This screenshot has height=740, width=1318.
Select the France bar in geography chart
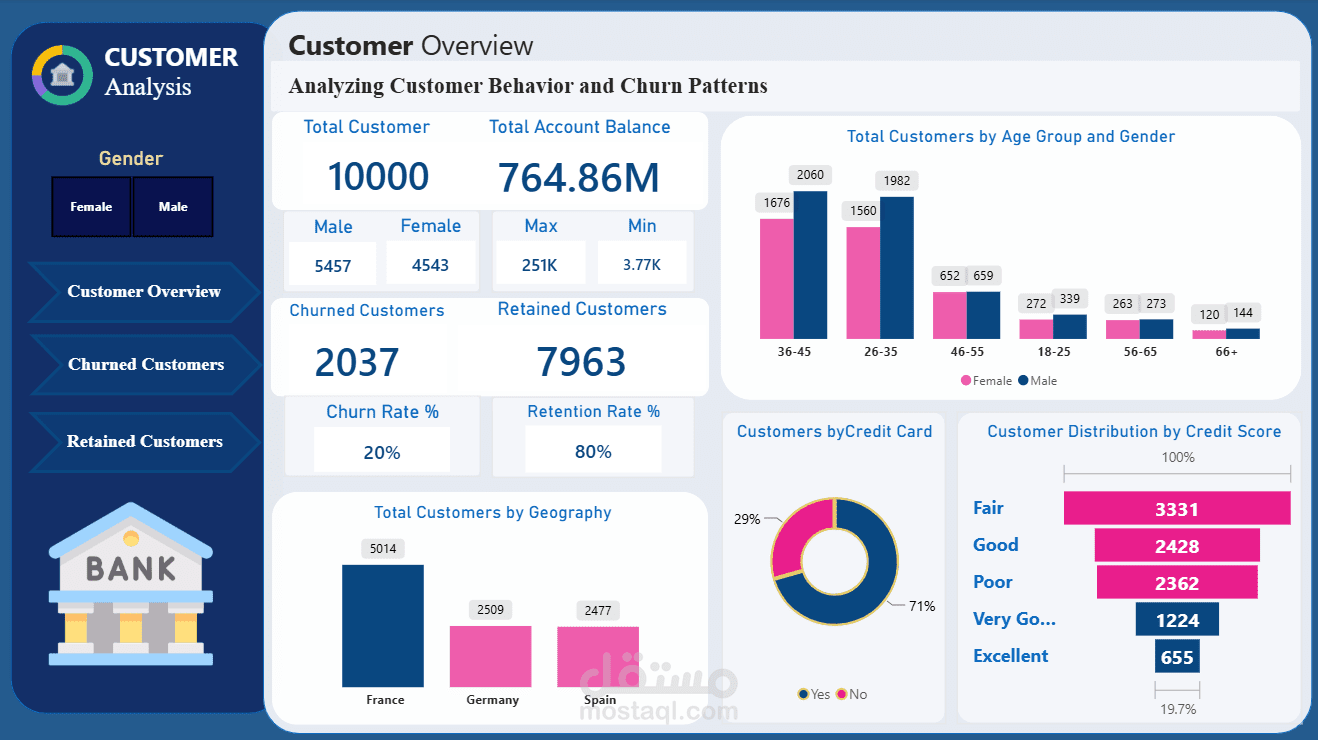tap(383, 626)
